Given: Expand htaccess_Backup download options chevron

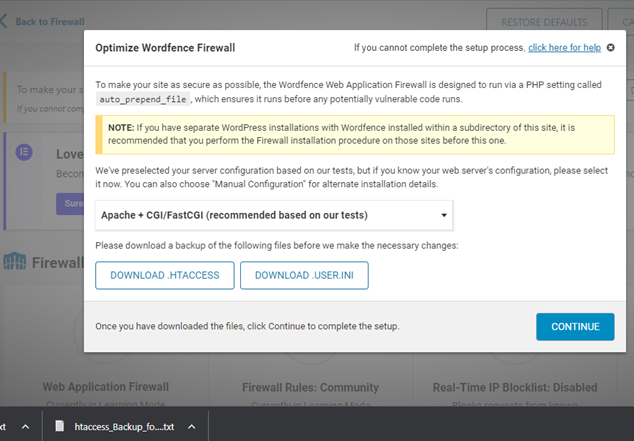Looking at the screenshot, I should tap(191, 426).
